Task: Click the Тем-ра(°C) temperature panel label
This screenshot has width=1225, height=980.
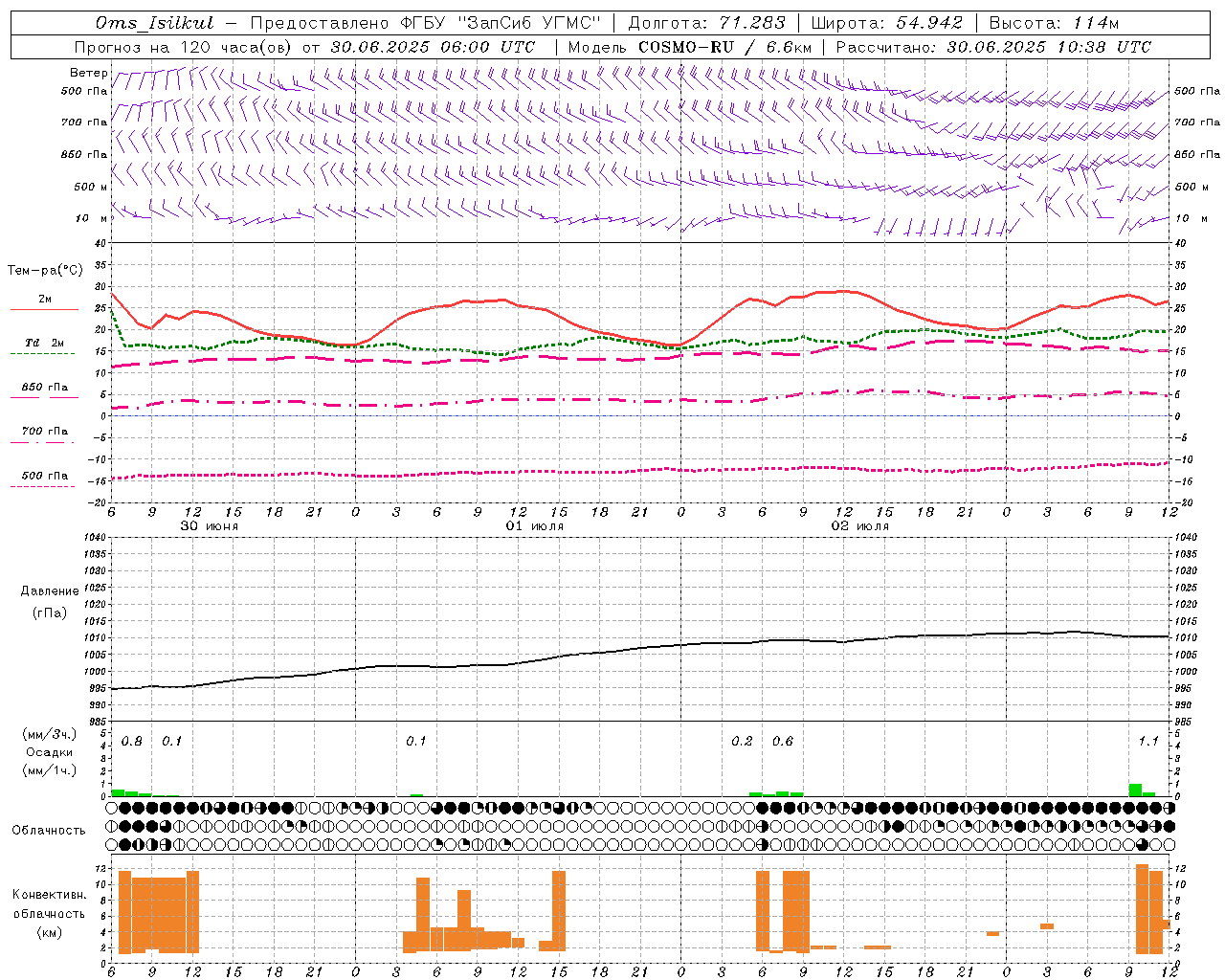Action: (45, 271)
